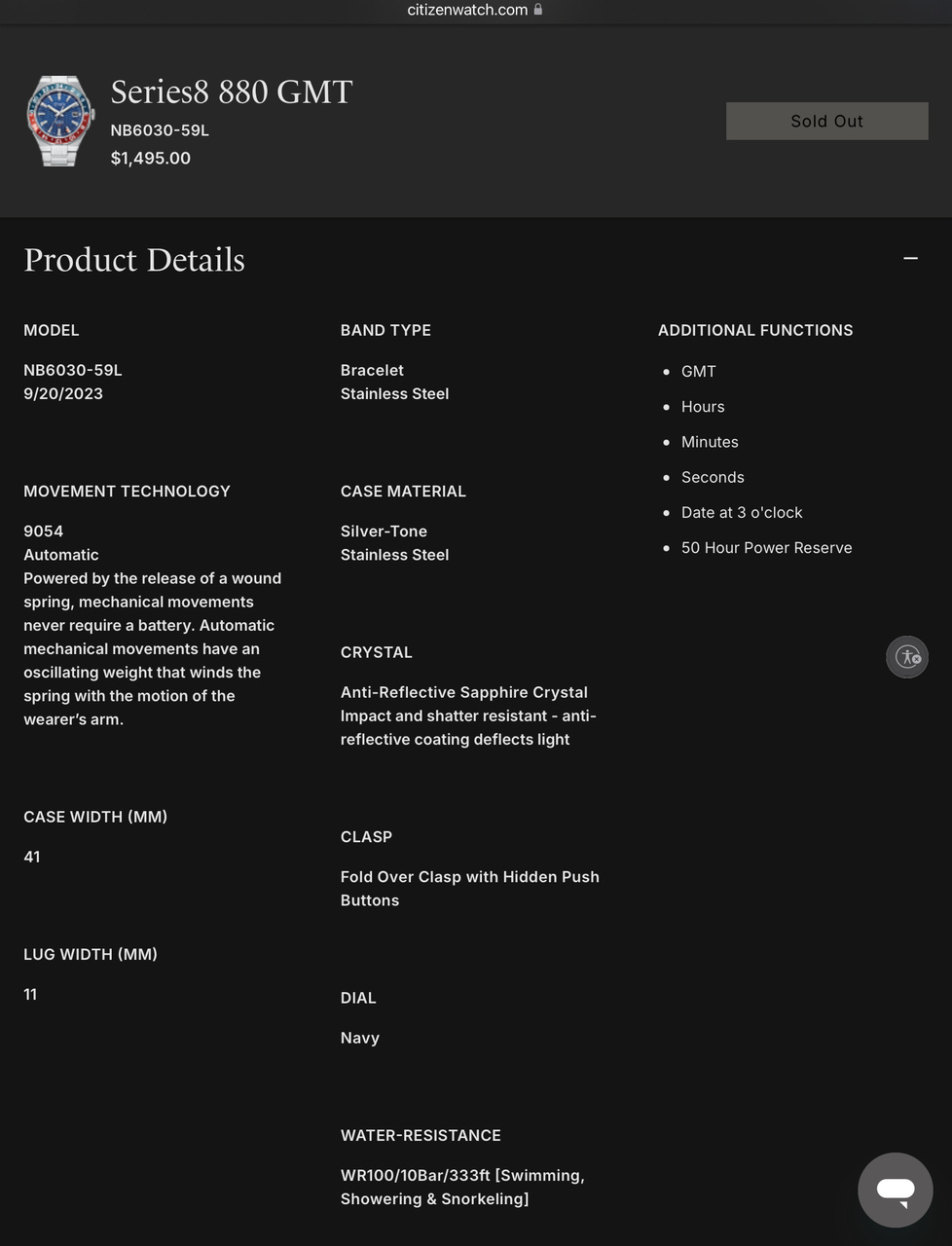
Task: Click the Navy dial value
Action: (x=360, y=1038)
